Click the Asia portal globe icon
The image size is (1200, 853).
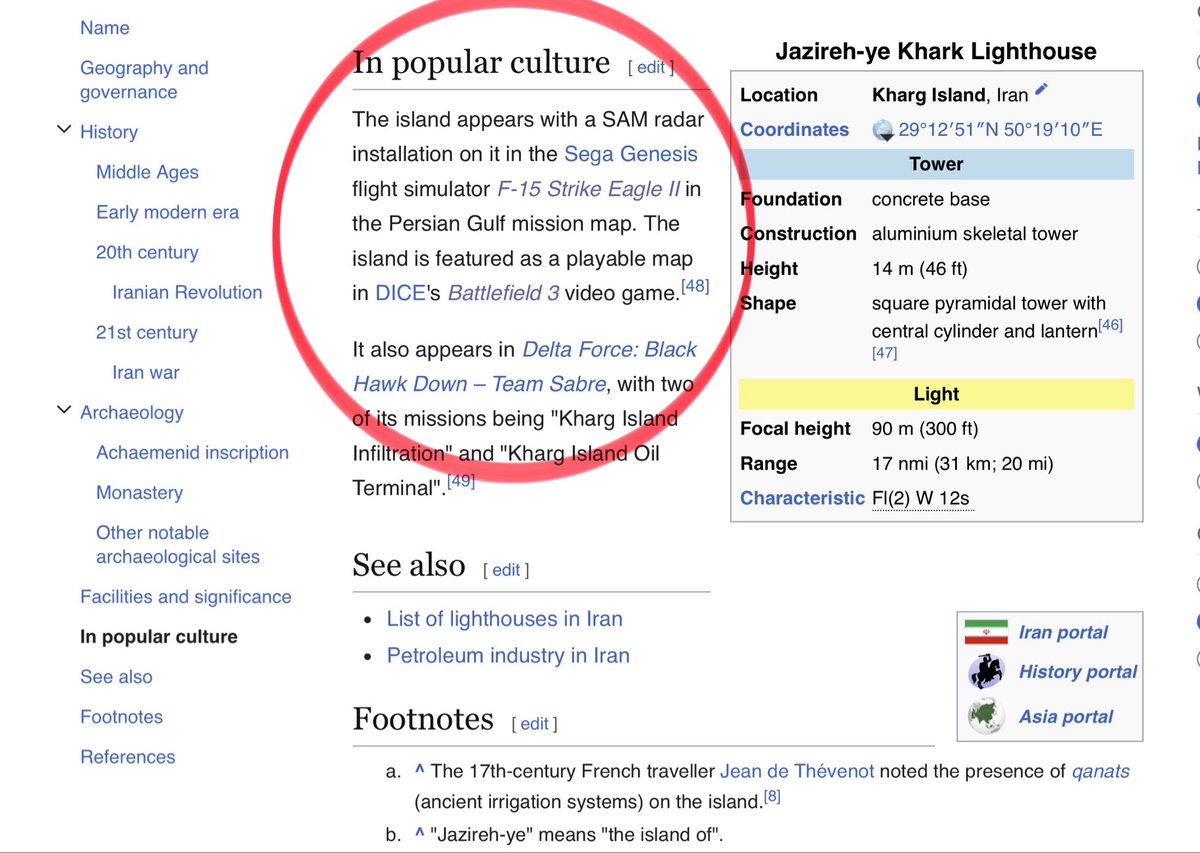coord(986,716)
